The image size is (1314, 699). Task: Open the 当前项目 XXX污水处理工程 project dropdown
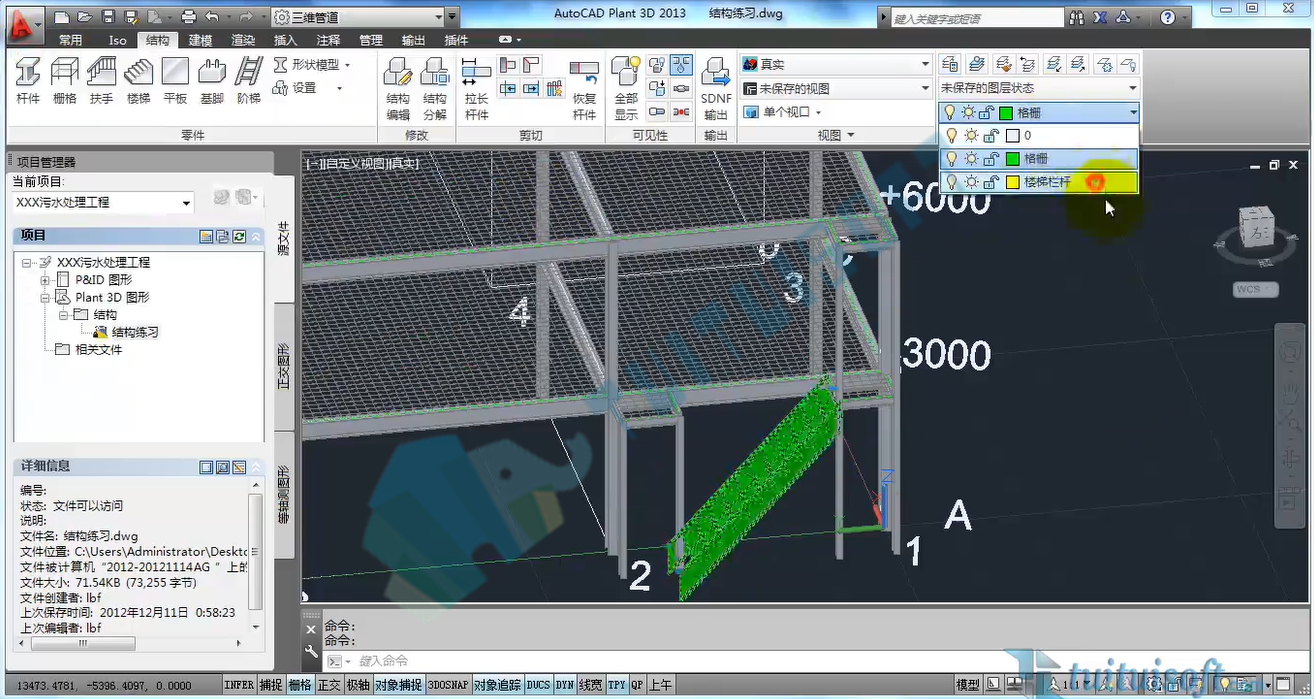(x=103, y=202)
